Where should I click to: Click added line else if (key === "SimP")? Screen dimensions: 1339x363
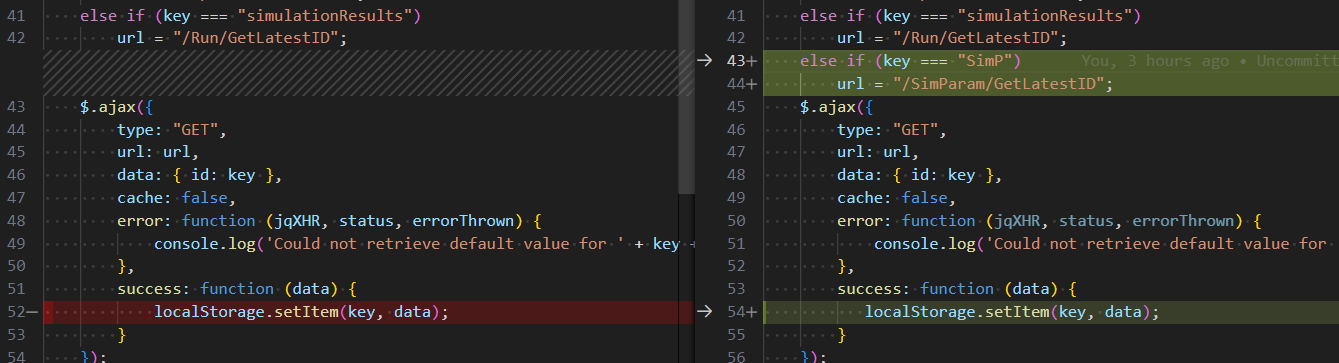tap(911, 61)
